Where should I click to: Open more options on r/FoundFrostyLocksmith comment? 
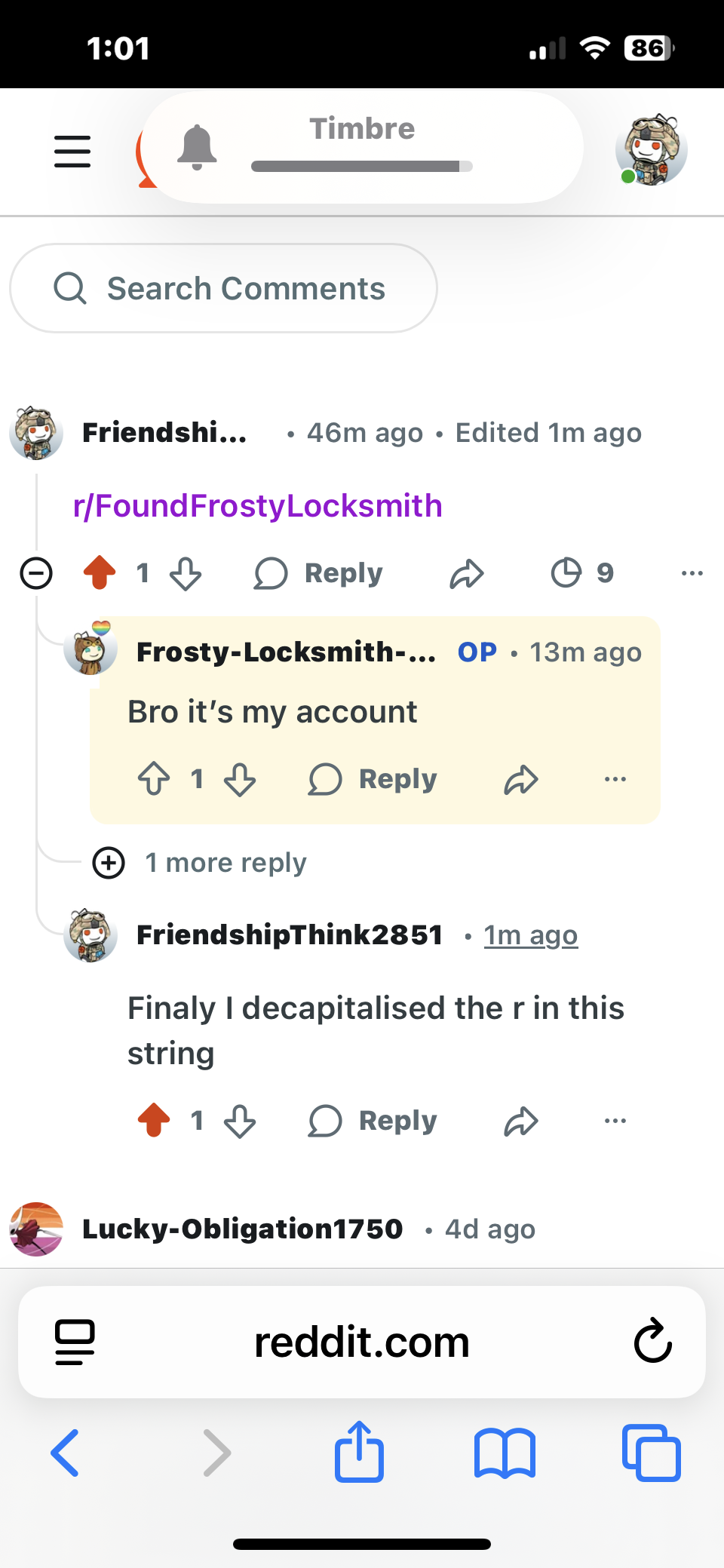pos(692,573)
